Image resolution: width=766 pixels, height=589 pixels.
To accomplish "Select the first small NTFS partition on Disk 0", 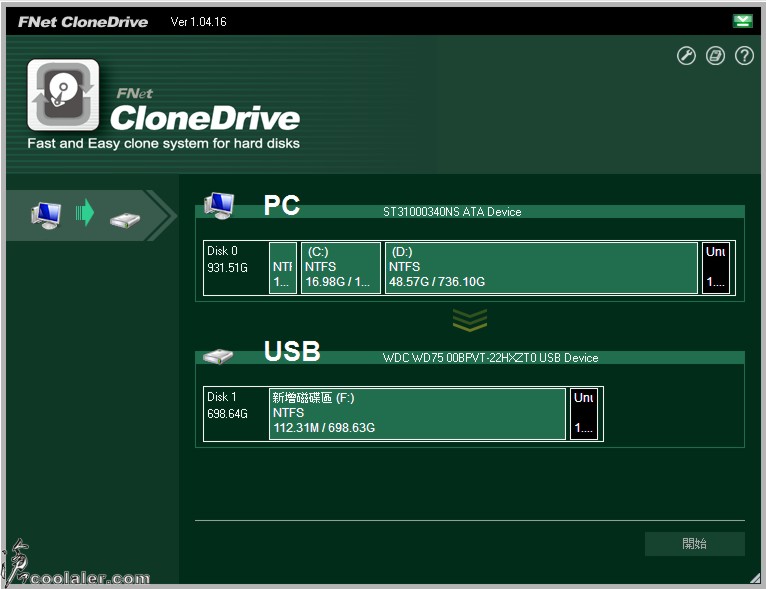I will pos(283,268).
